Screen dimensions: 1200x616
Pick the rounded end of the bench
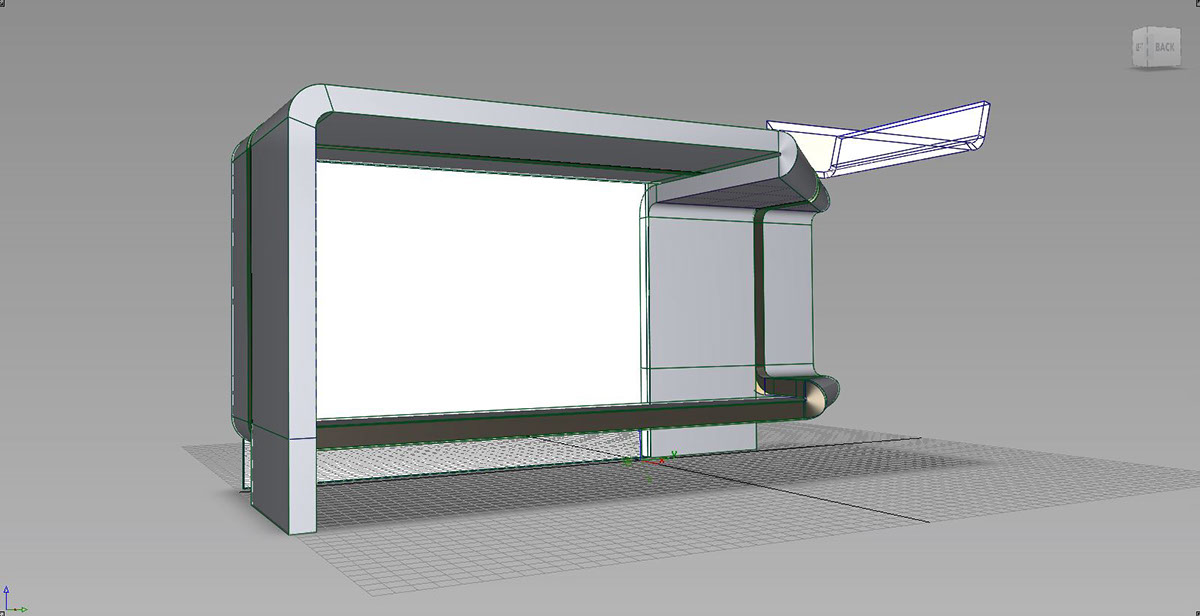click(x=818, y=398)
